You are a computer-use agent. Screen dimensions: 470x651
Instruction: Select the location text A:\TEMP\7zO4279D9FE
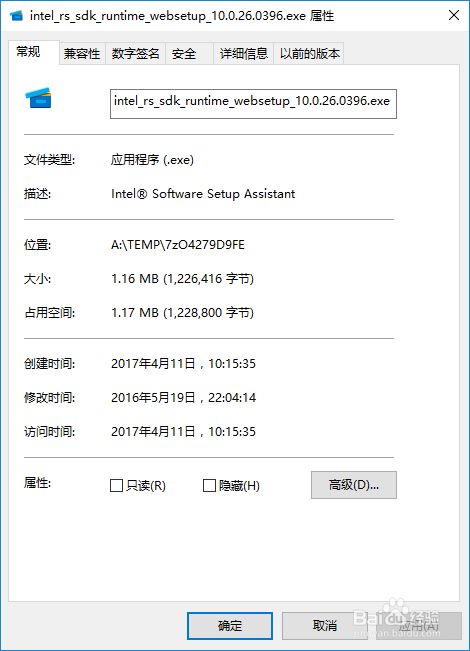coord(178,245)
